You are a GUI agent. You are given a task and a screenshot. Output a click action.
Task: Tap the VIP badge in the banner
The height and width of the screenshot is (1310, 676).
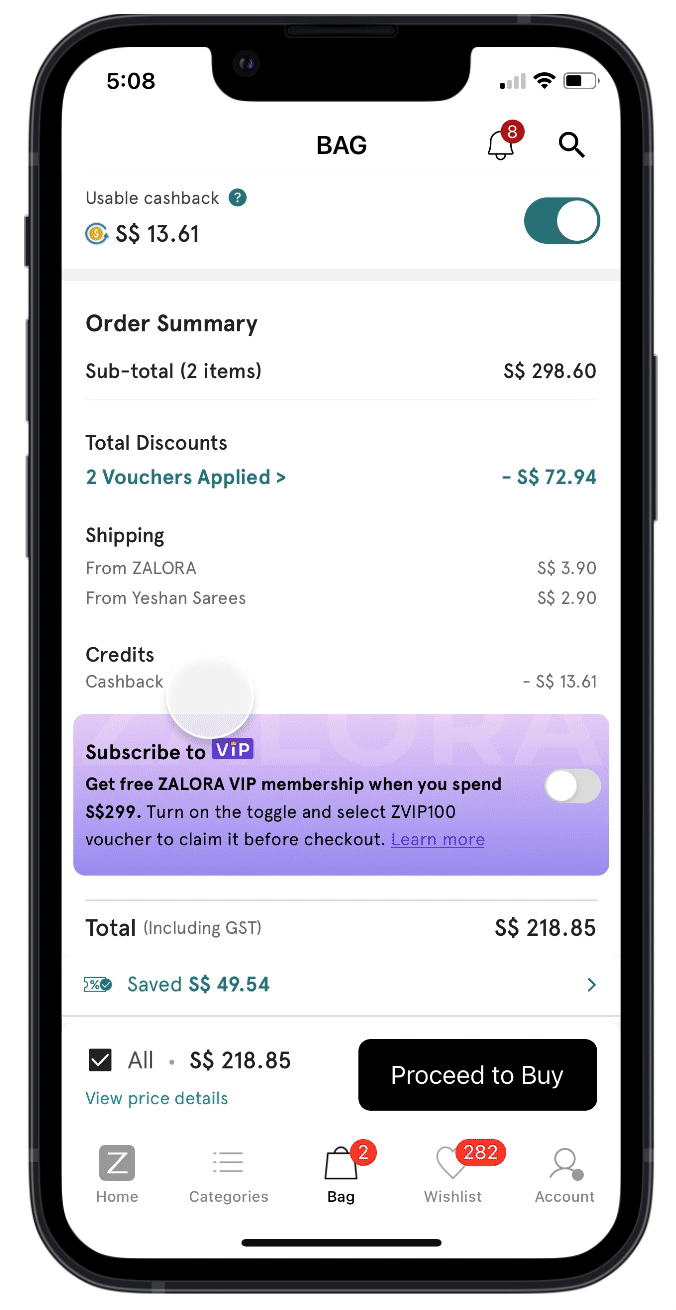233,750
